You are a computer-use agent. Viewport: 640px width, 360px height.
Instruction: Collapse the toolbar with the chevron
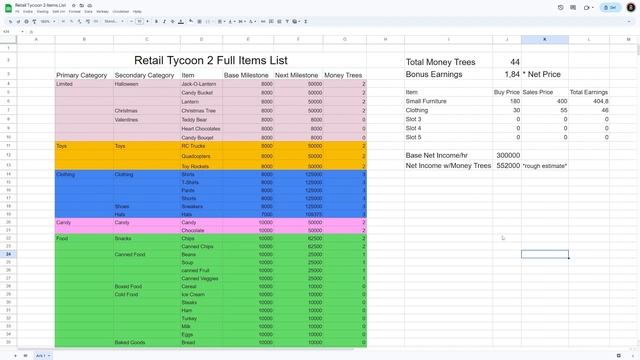click(629, 21)
